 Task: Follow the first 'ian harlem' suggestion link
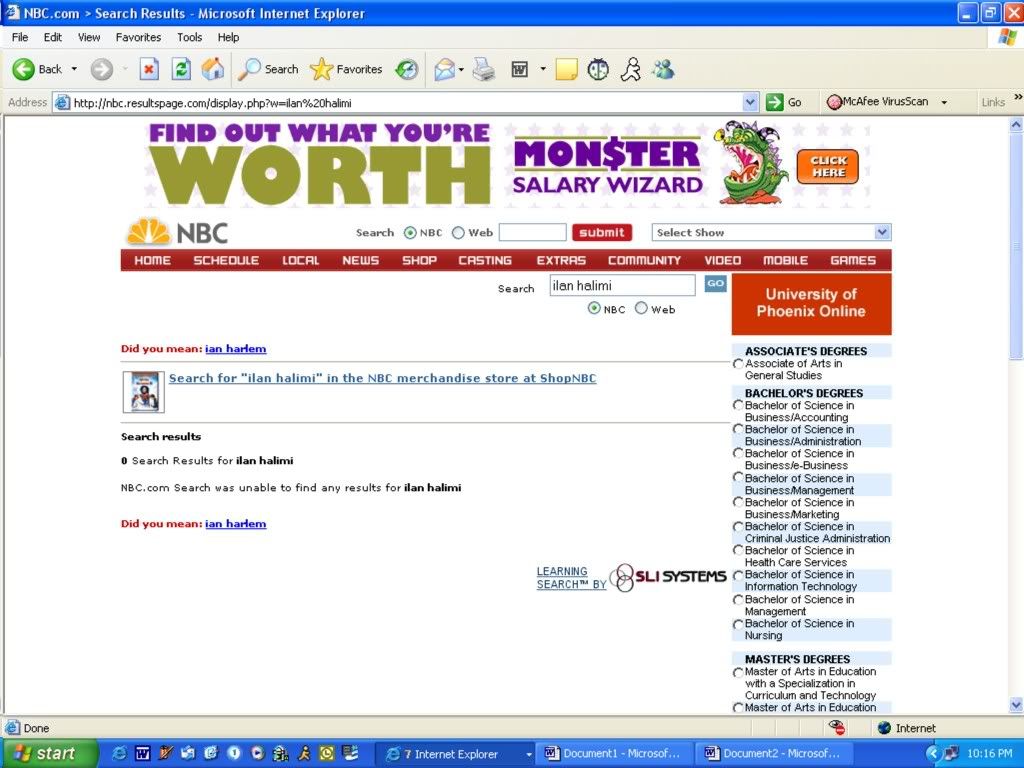coord(236,349)
